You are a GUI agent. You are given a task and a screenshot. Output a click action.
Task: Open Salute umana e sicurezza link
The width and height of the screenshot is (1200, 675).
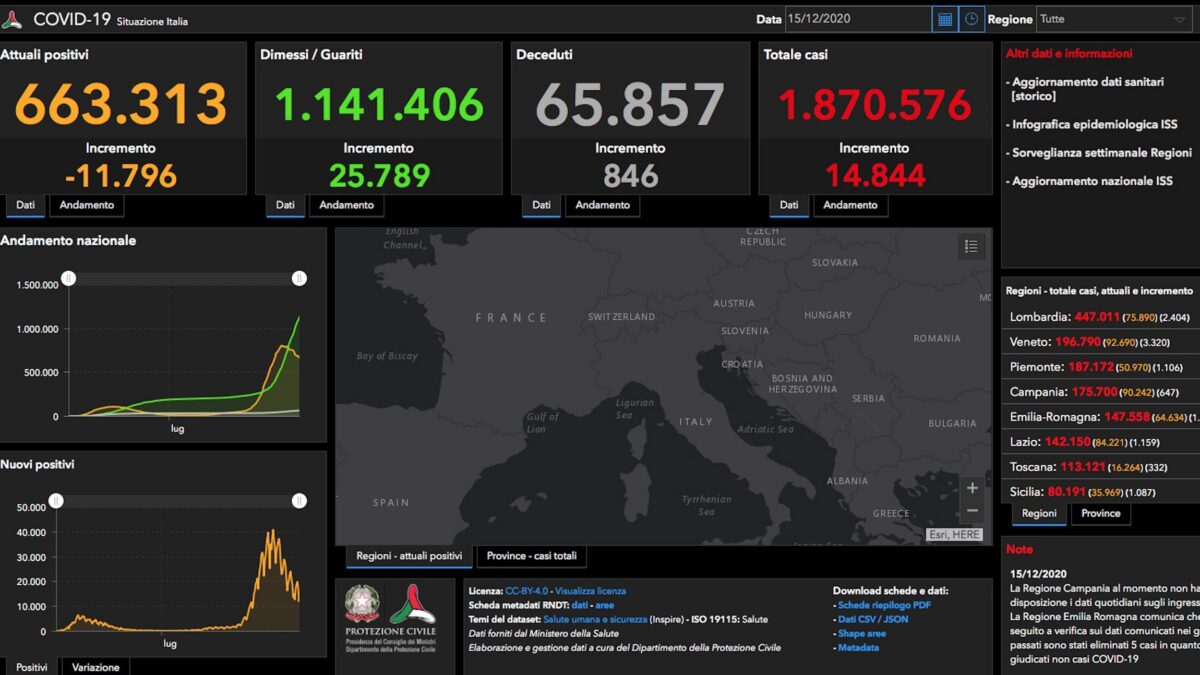click(595, 619)
